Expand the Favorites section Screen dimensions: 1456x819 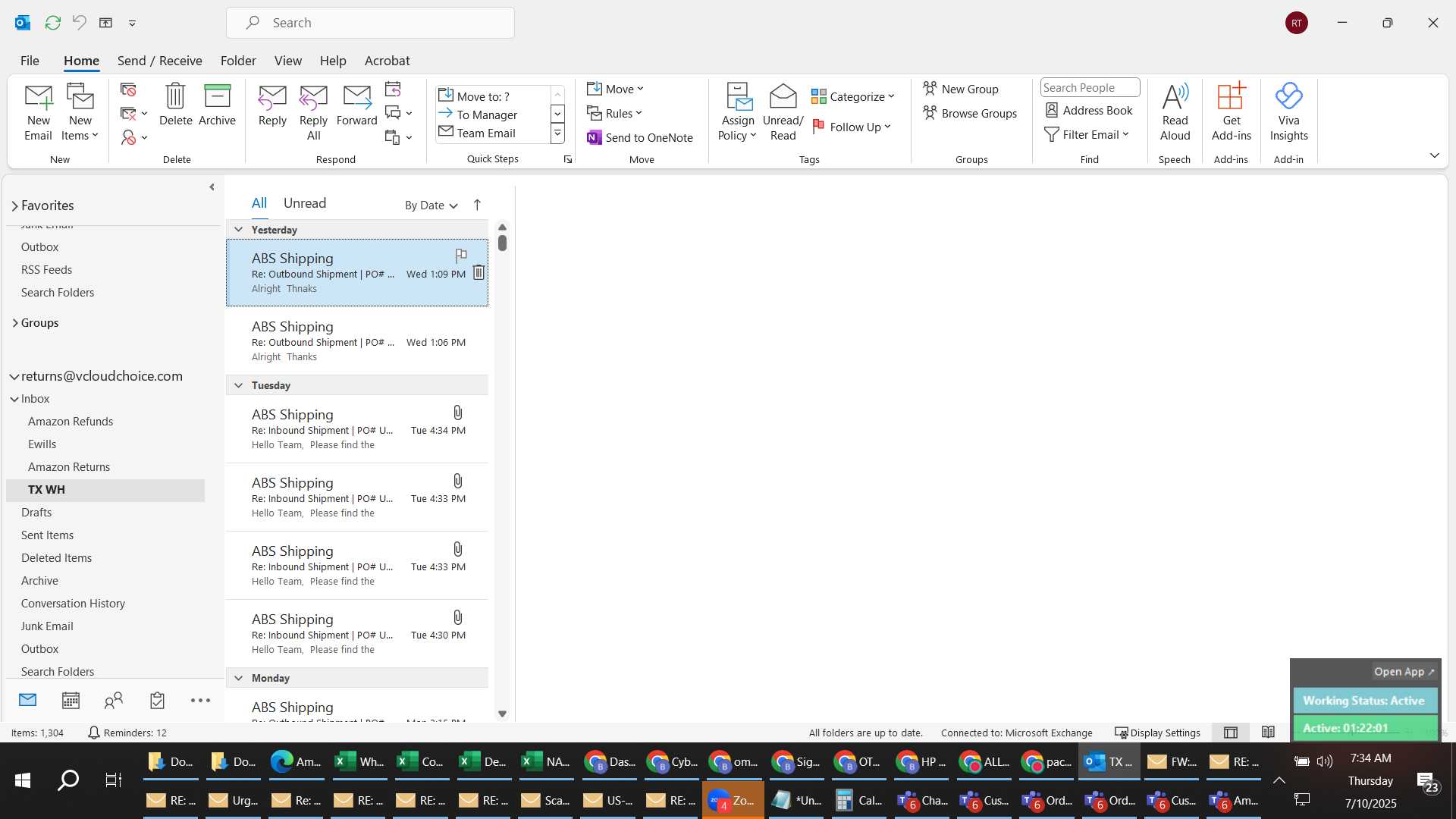tap(14, 206)
